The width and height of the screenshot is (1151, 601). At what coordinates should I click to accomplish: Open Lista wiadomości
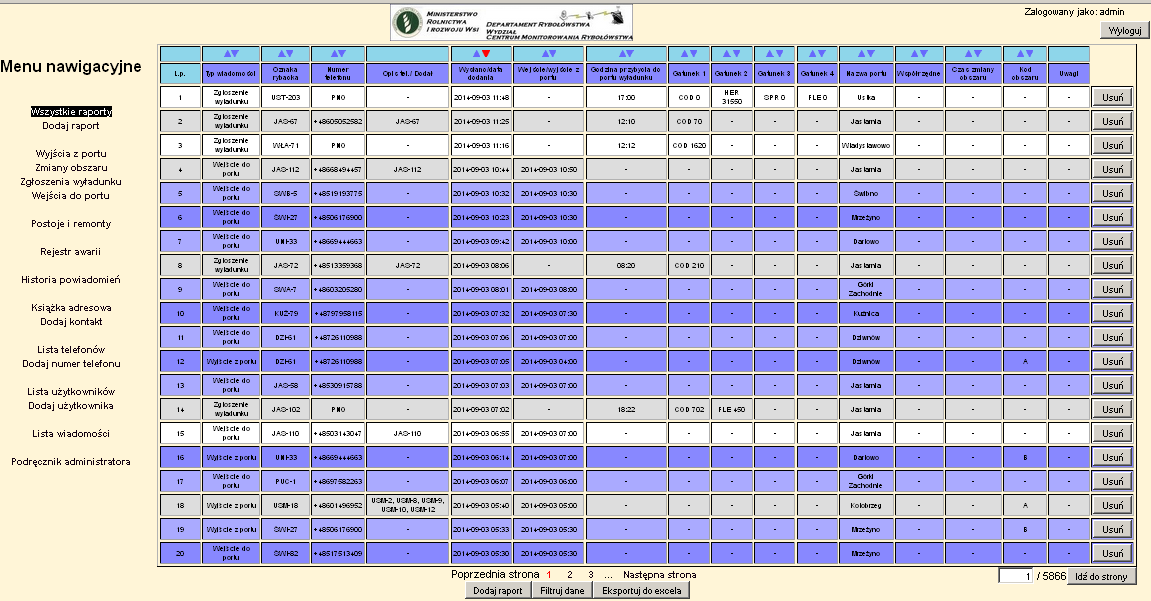[71, 434]
